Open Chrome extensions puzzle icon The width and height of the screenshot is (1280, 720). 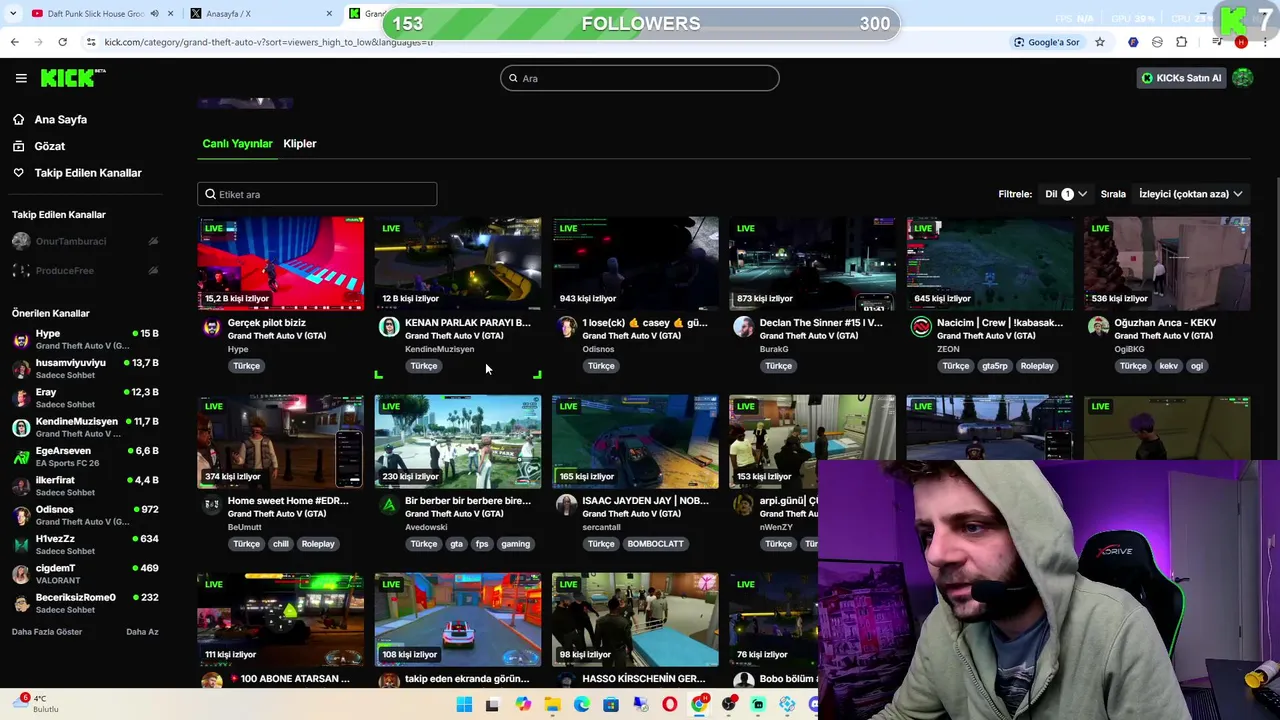[1182, 42]
